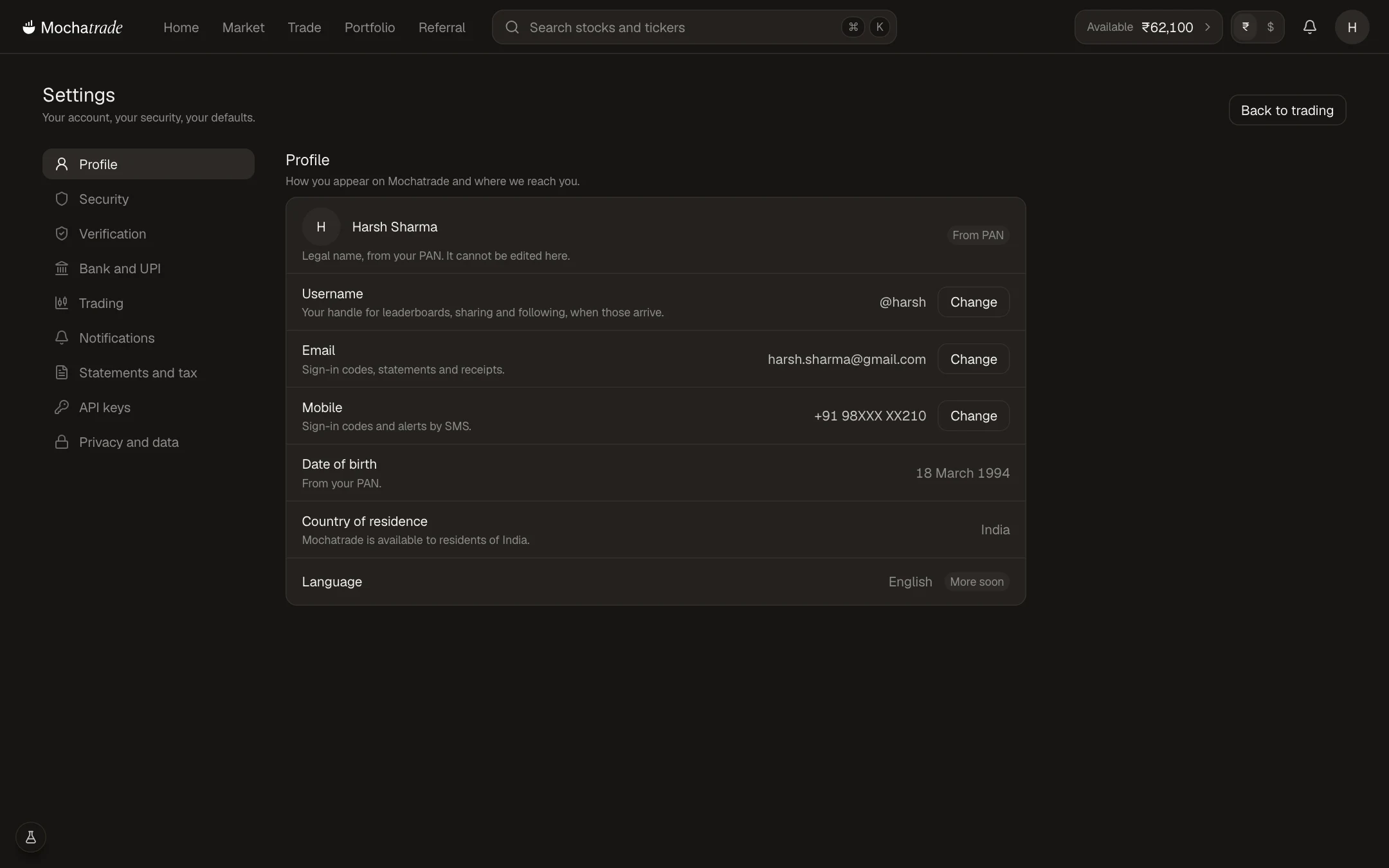Open notifications bell in header
This screenshot has height=868, width=1389.
(1309, 27)
